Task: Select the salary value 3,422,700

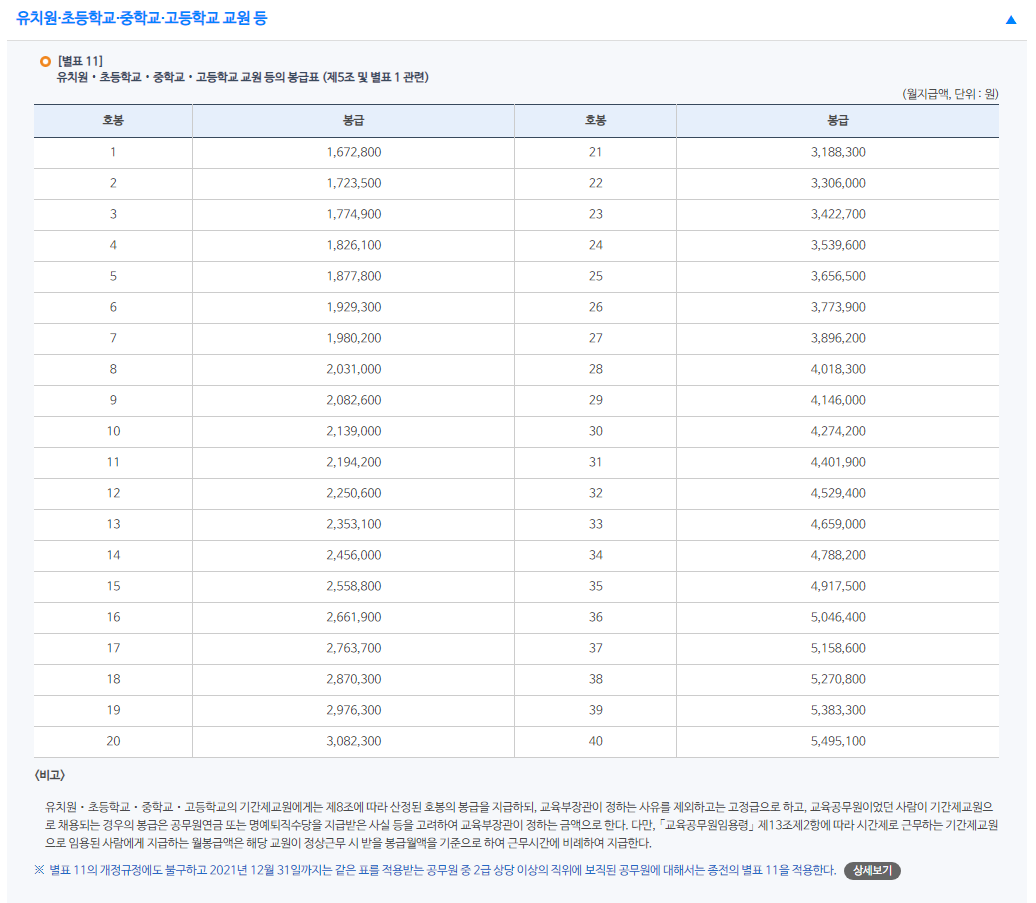Action: point(838,214)
